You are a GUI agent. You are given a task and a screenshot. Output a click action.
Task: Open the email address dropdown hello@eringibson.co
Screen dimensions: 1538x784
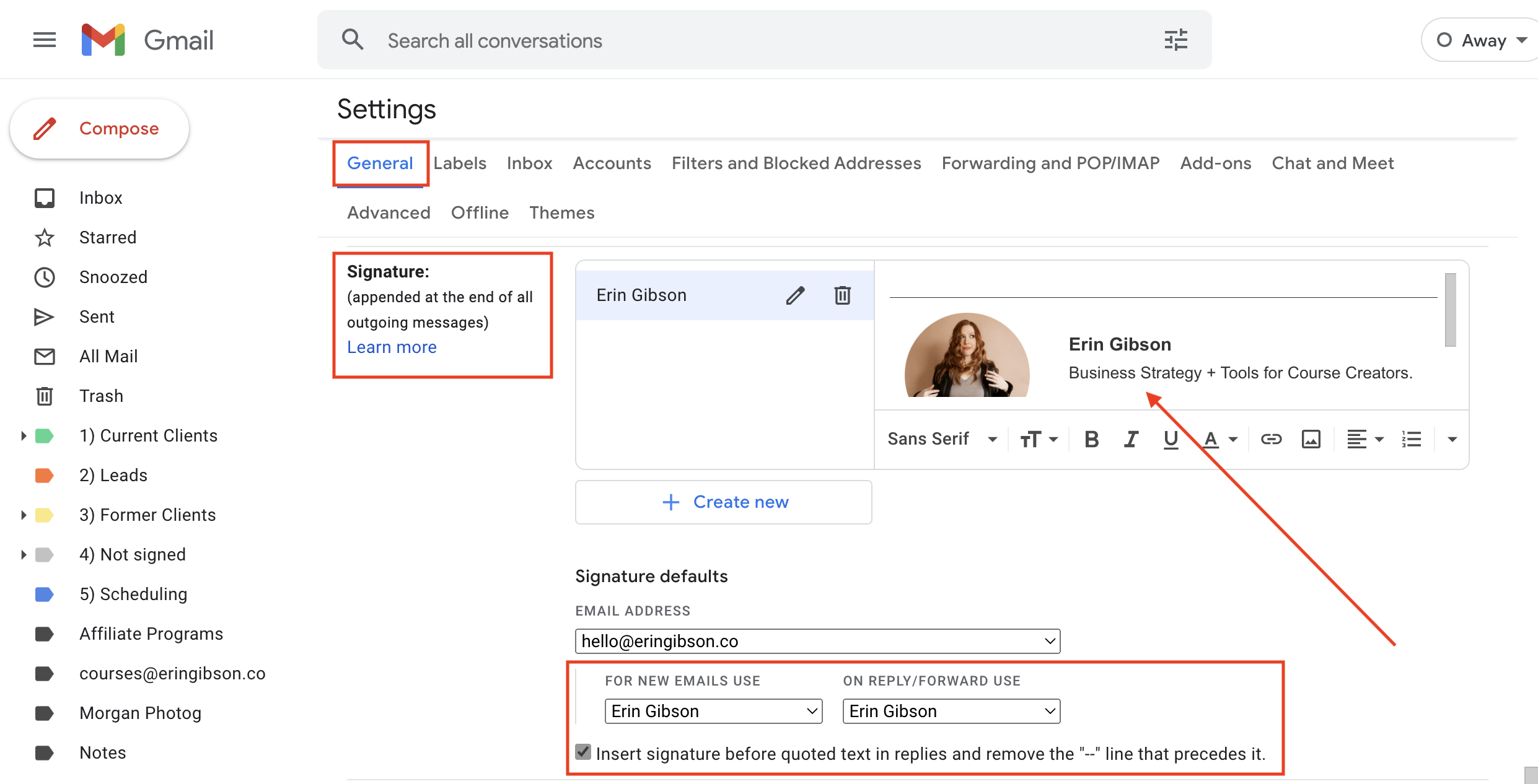click(817, 641)
